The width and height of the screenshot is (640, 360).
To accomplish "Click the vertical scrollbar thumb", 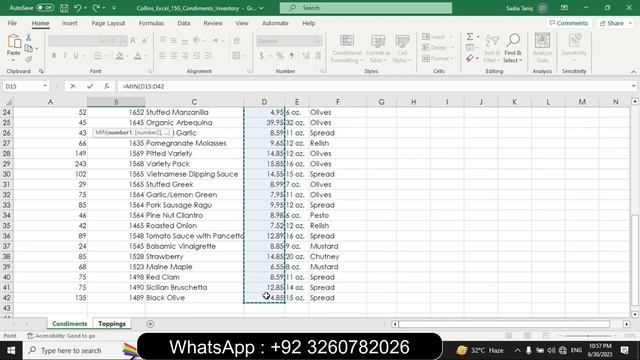I will (x=635, y=260).
